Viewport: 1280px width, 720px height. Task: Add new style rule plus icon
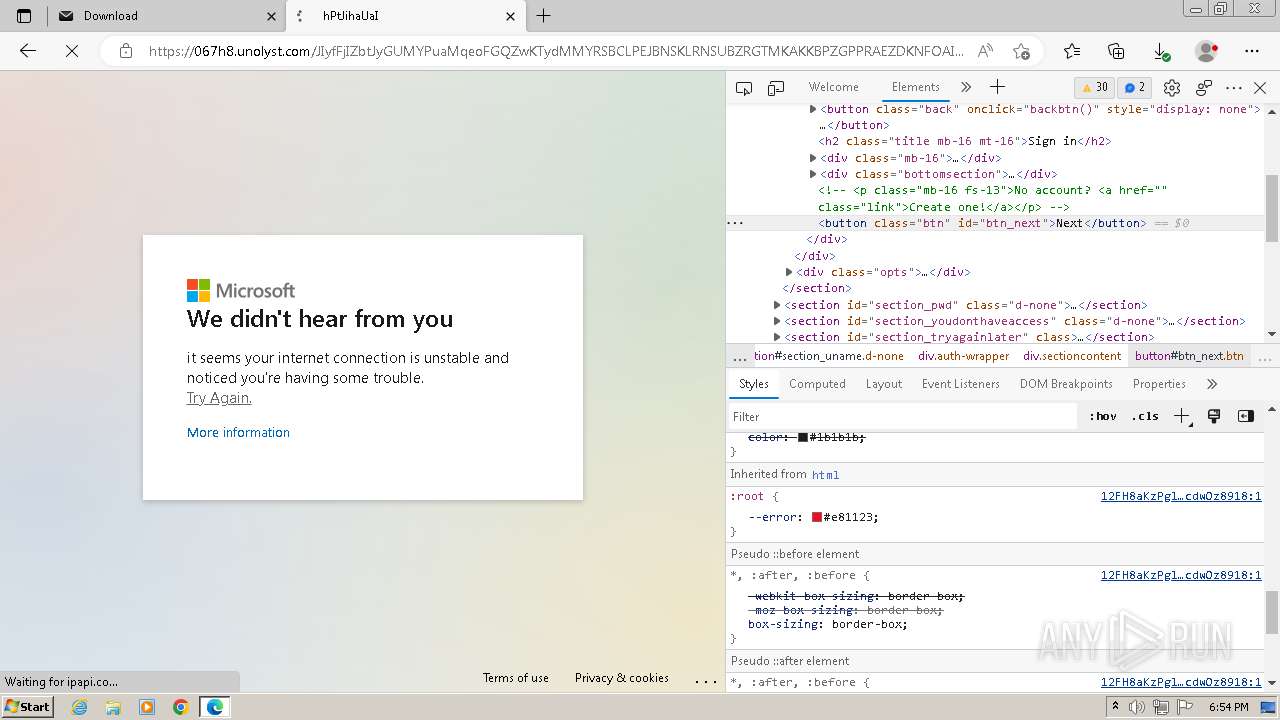tap(1181, 416)
